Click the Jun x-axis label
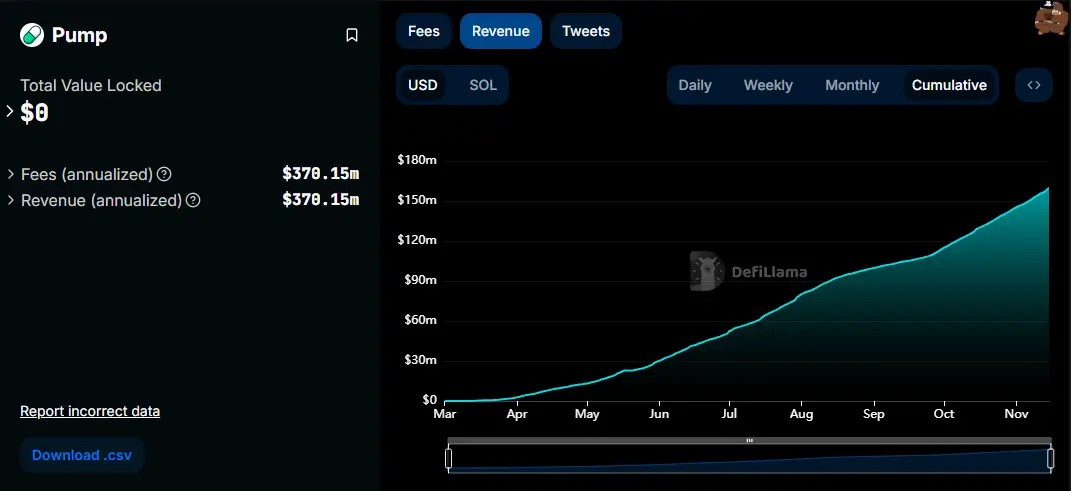This screenshot has width=1071, height=491. pyautogui.click(x=659, y=415)
